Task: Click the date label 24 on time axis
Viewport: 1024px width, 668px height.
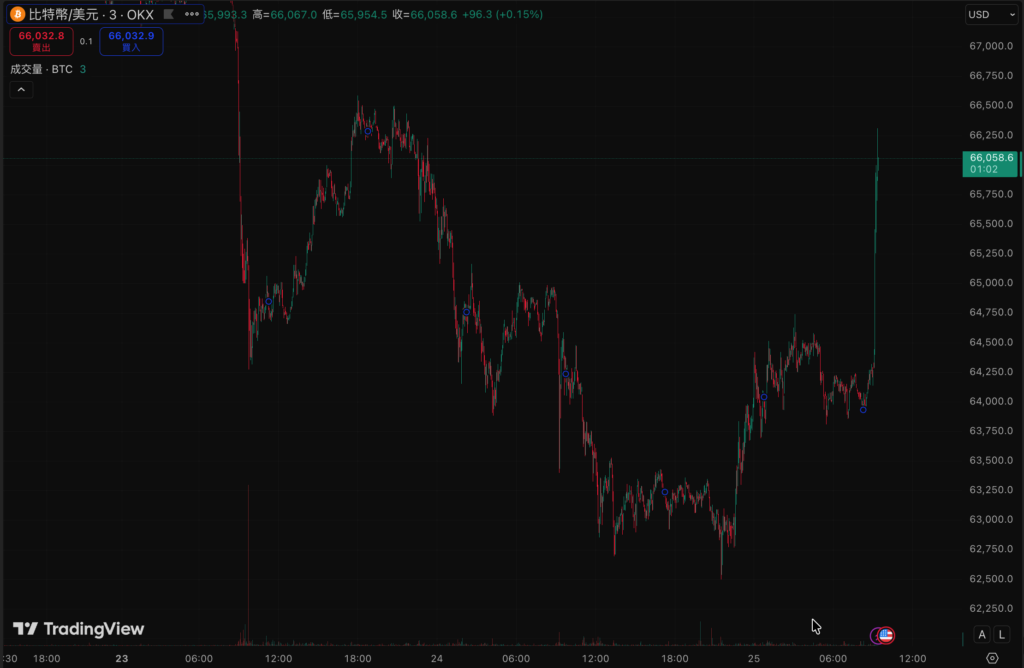Action: [x=436, y=658]
